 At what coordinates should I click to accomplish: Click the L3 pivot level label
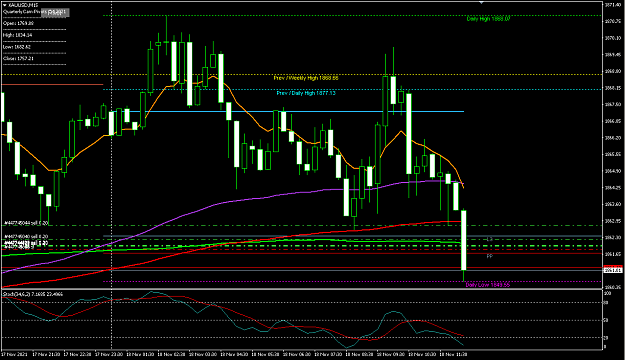point(489,239)
